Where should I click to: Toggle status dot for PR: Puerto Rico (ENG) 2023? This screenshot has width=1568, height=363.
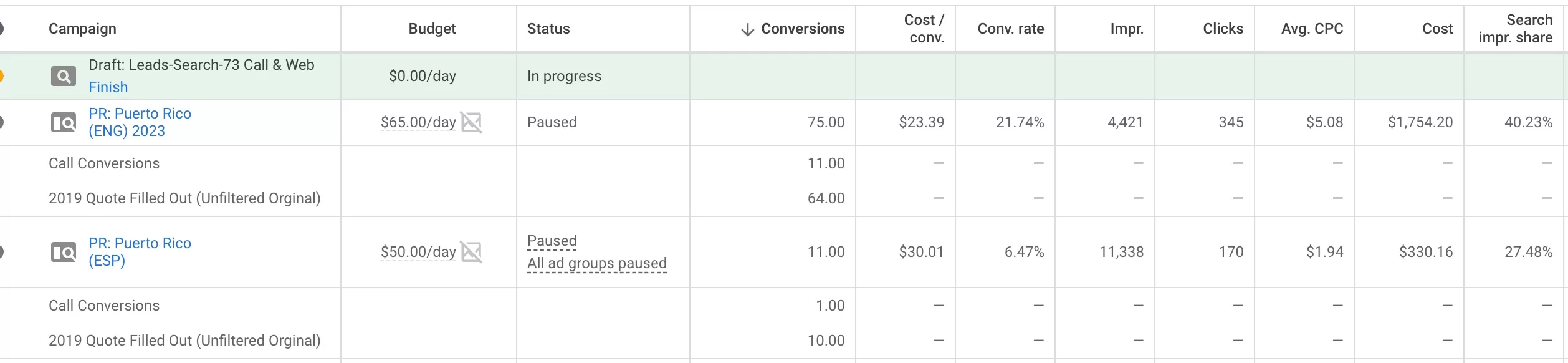click(2, 122)
